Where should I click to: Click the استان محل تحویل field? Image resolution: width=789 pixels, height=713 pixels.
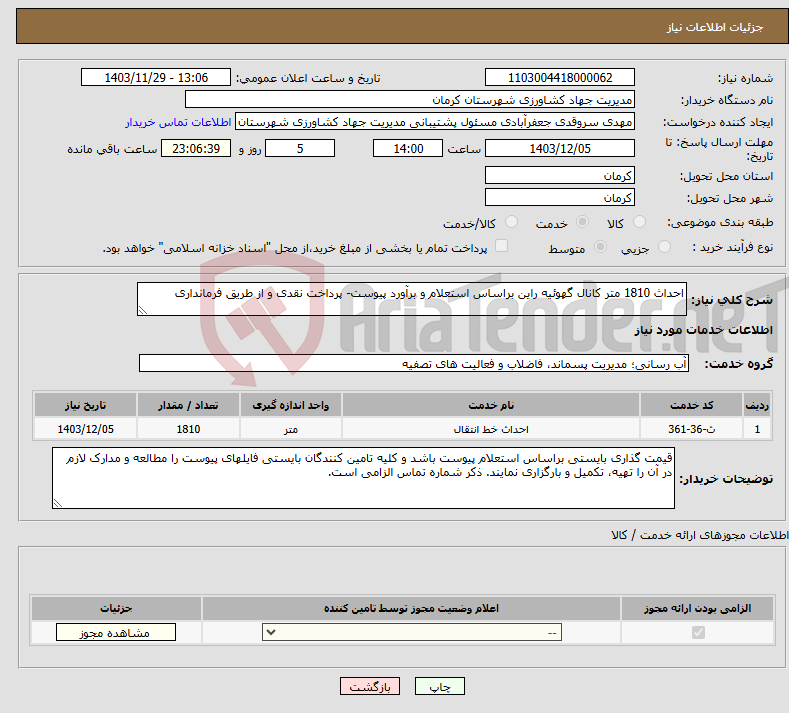coord(560,176)
